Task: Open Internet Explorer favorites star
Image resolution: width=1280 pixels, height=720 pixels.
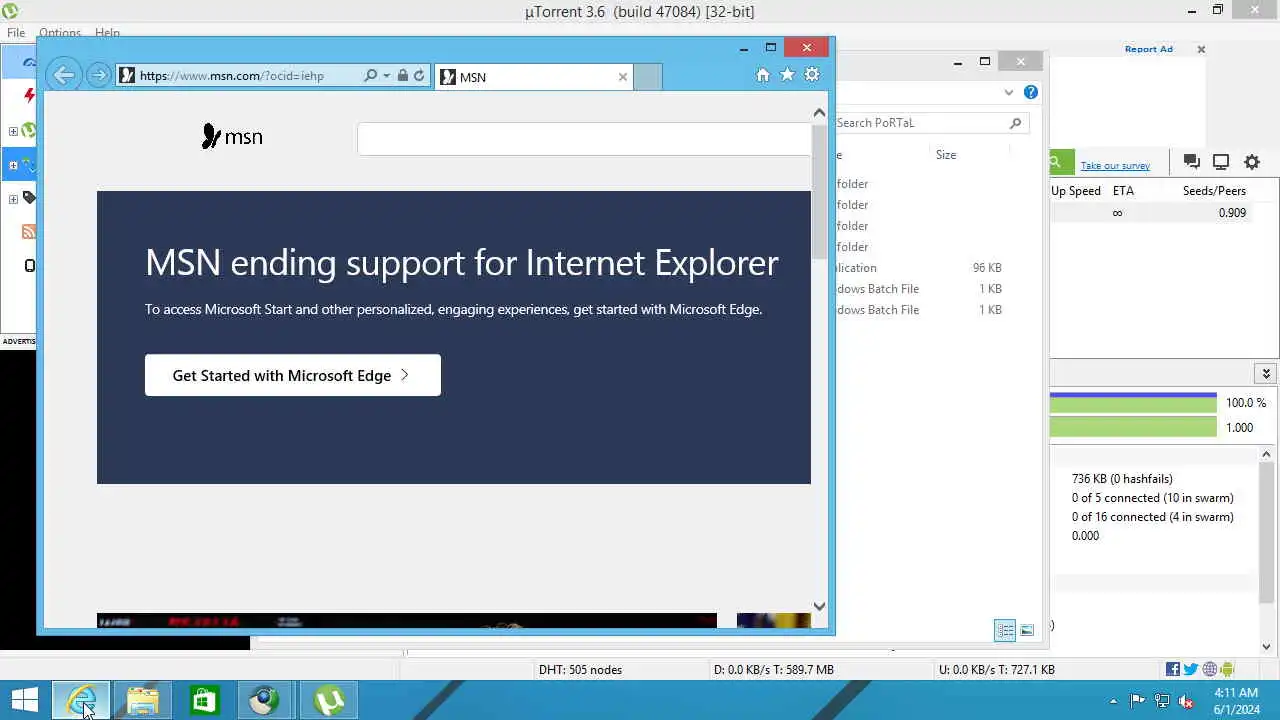Action: point(787,75)
